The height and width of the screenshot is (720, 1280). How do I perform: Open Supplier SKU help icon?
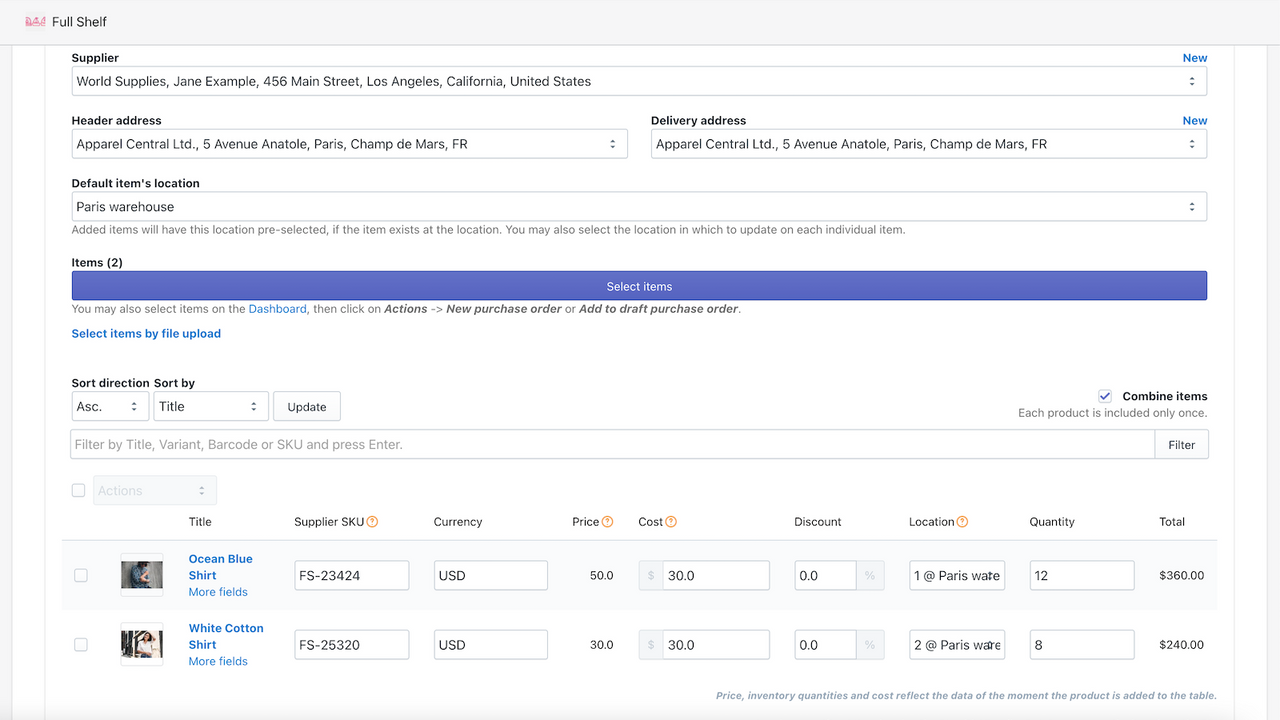tap(372, 522)
